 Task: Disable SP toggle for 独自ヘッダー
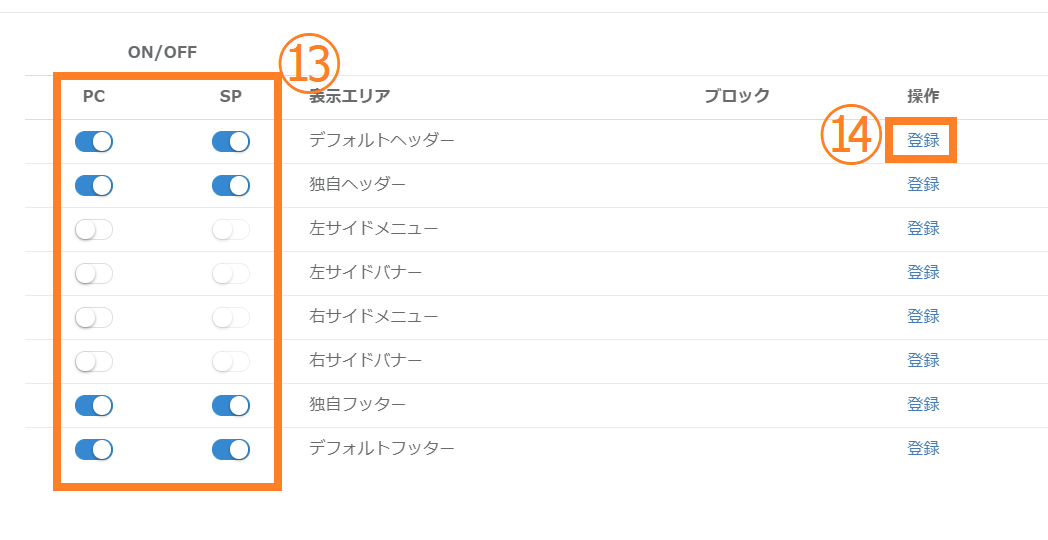tap(231, 186)
